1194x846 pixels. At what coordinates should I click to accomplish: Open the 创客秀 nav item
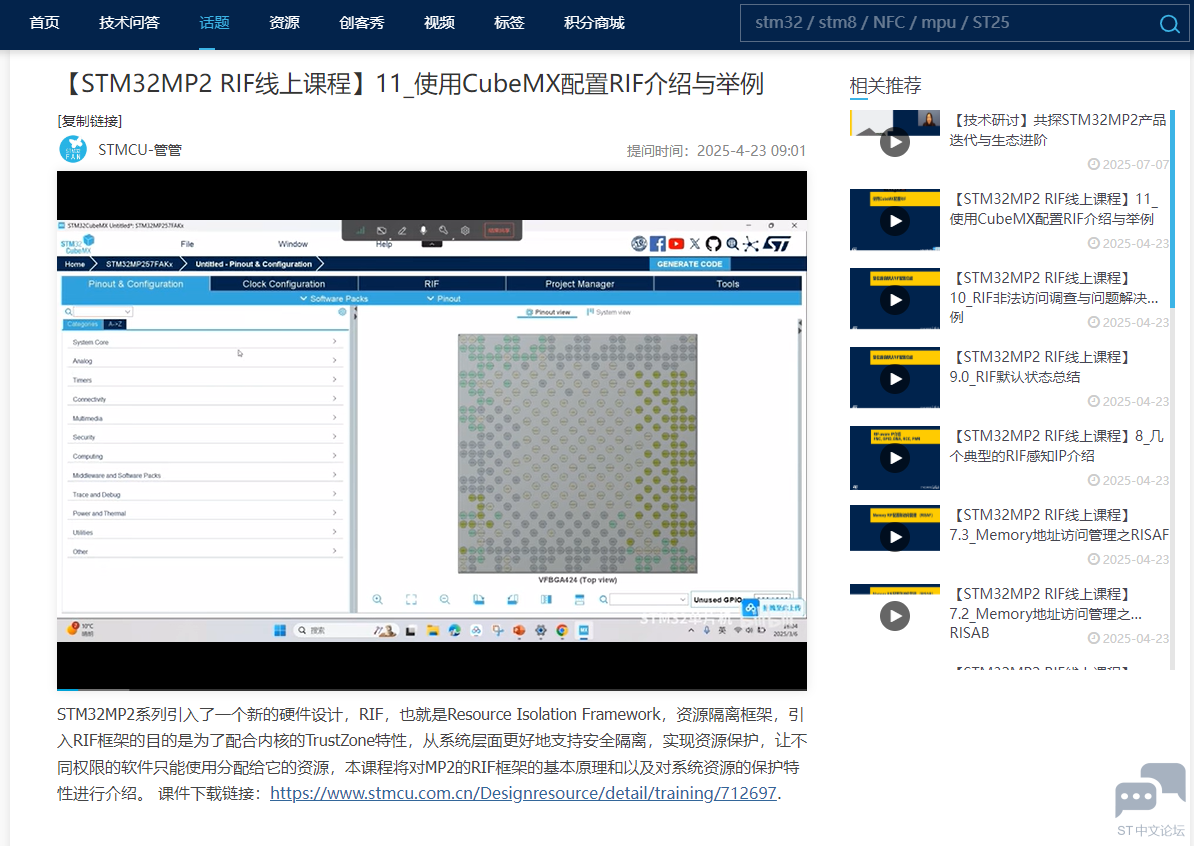pyautogui.click(x=362, y=23)
